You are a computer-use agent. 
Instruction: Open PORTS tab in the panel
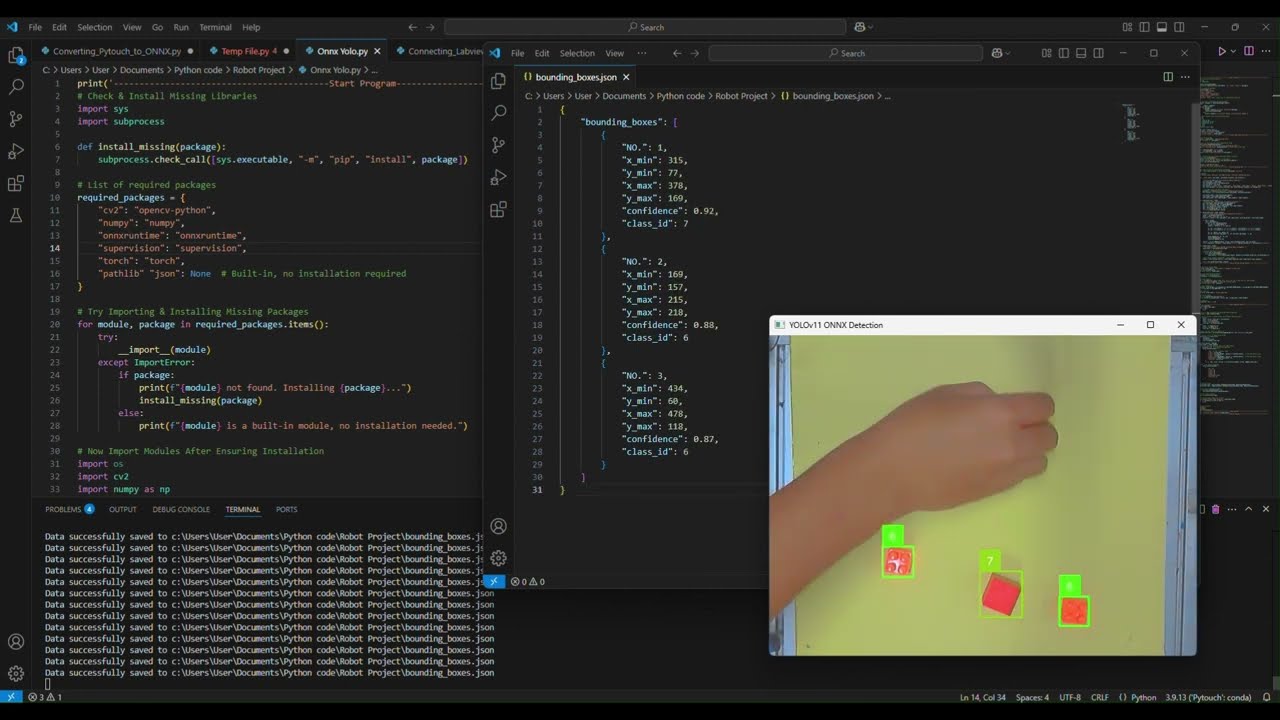click(x=286, y=509)
